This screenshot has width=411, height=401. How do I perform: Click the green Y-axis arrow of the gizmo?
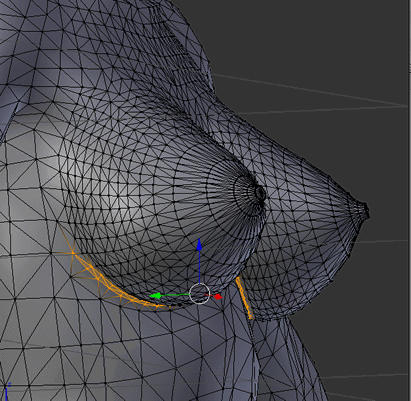coord(156,296)
